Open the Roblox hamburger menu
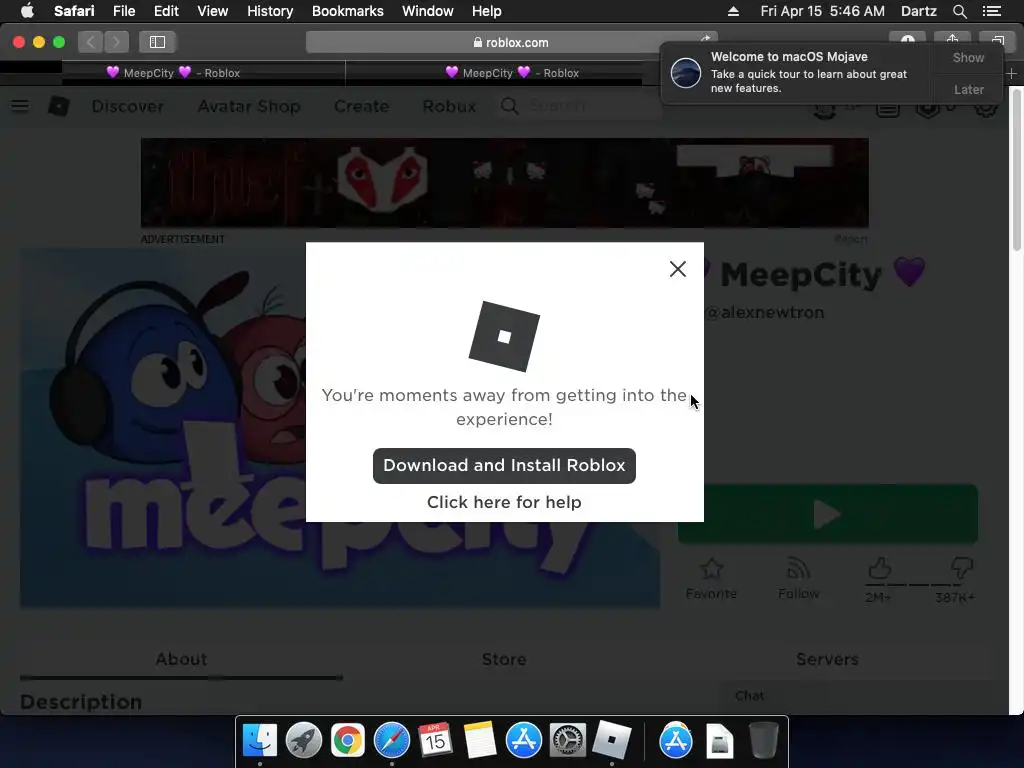Screen dimensions: 1024x768 click(20, 106)
